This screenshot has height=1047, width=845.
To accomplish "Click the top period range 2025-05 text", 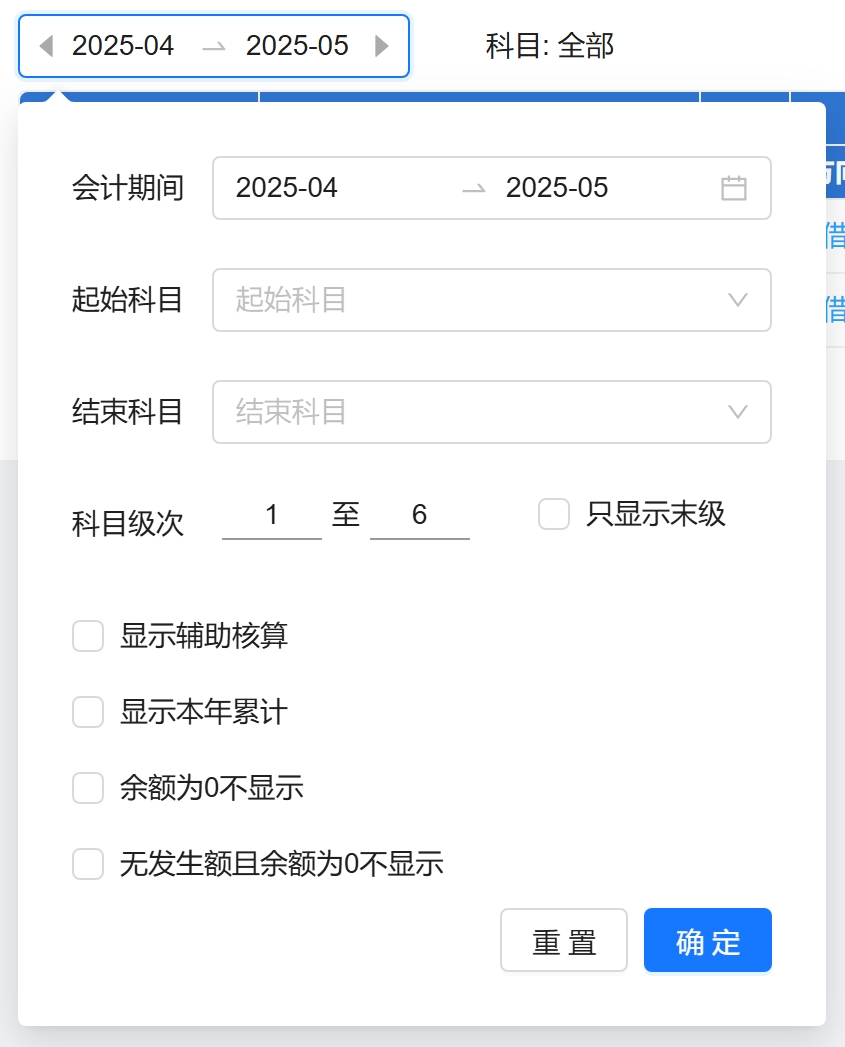I will point(297,46).
